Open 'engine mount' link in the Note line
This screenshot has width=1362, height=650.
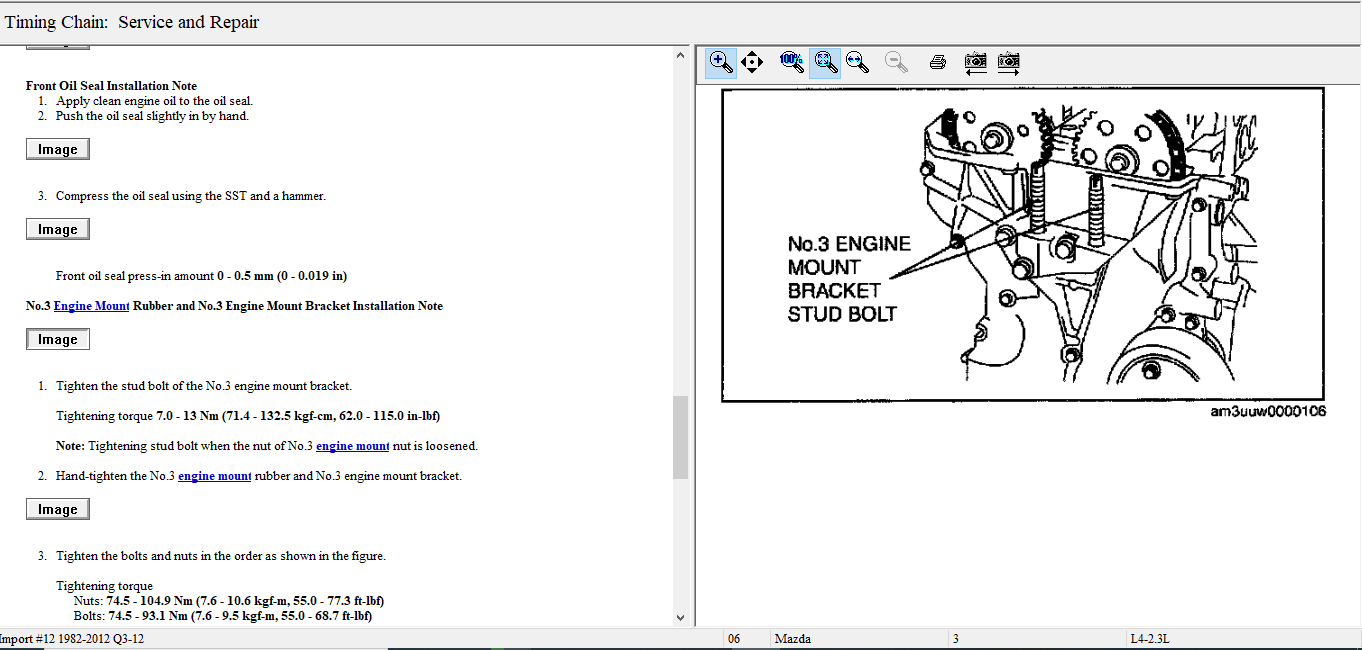[x=352, y=446]
